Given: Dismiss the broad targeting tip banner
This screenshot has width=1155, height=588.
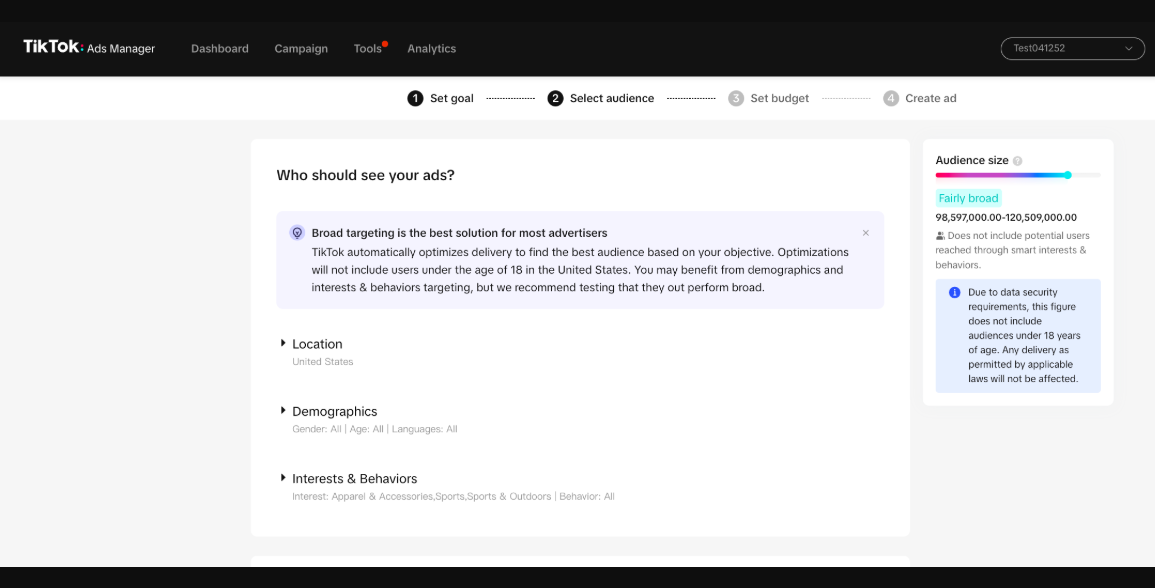Looking at the screenshot, I should click(x=865, y=233).
